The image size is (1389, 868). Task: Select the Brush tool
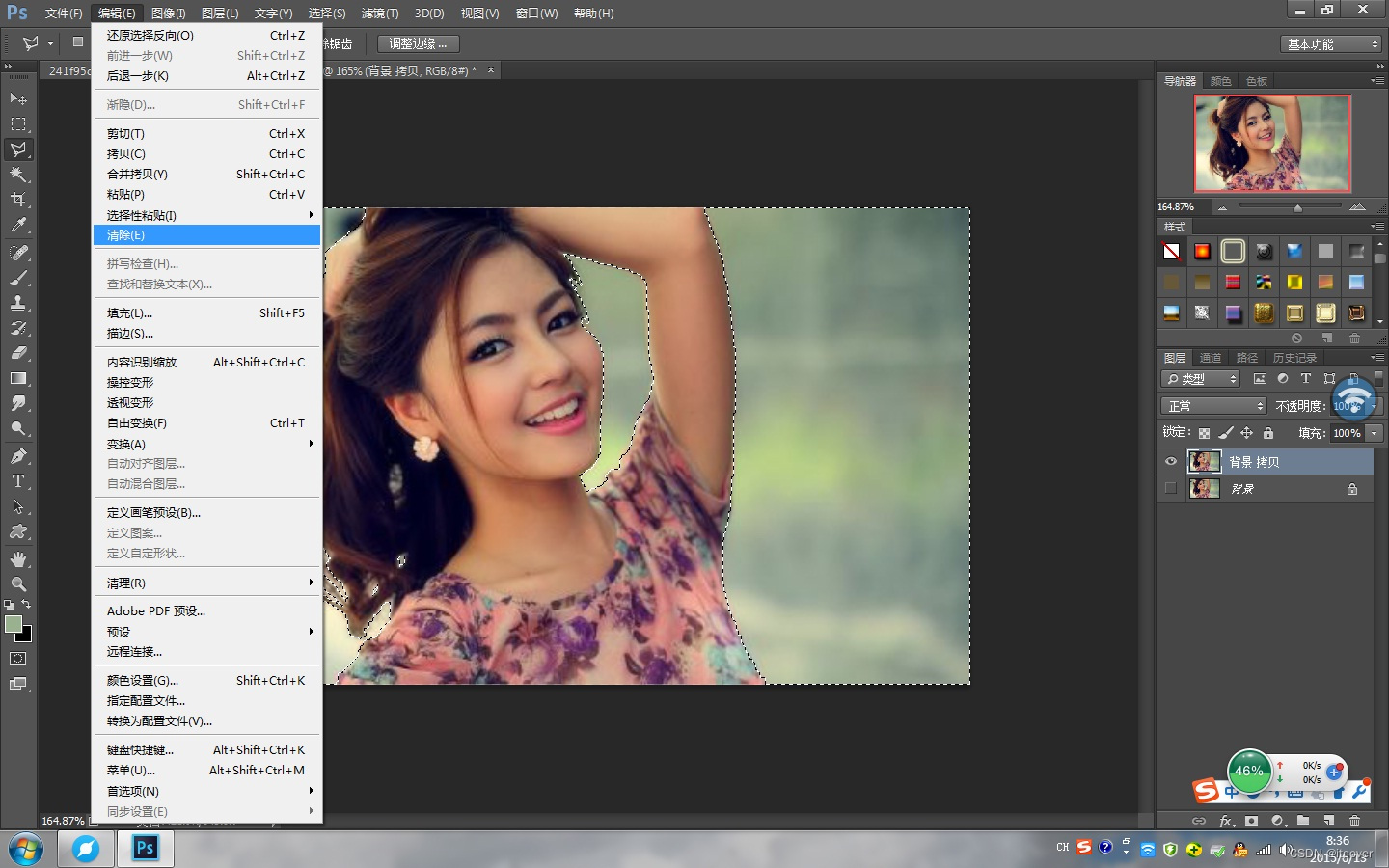[x=18, y=278]
